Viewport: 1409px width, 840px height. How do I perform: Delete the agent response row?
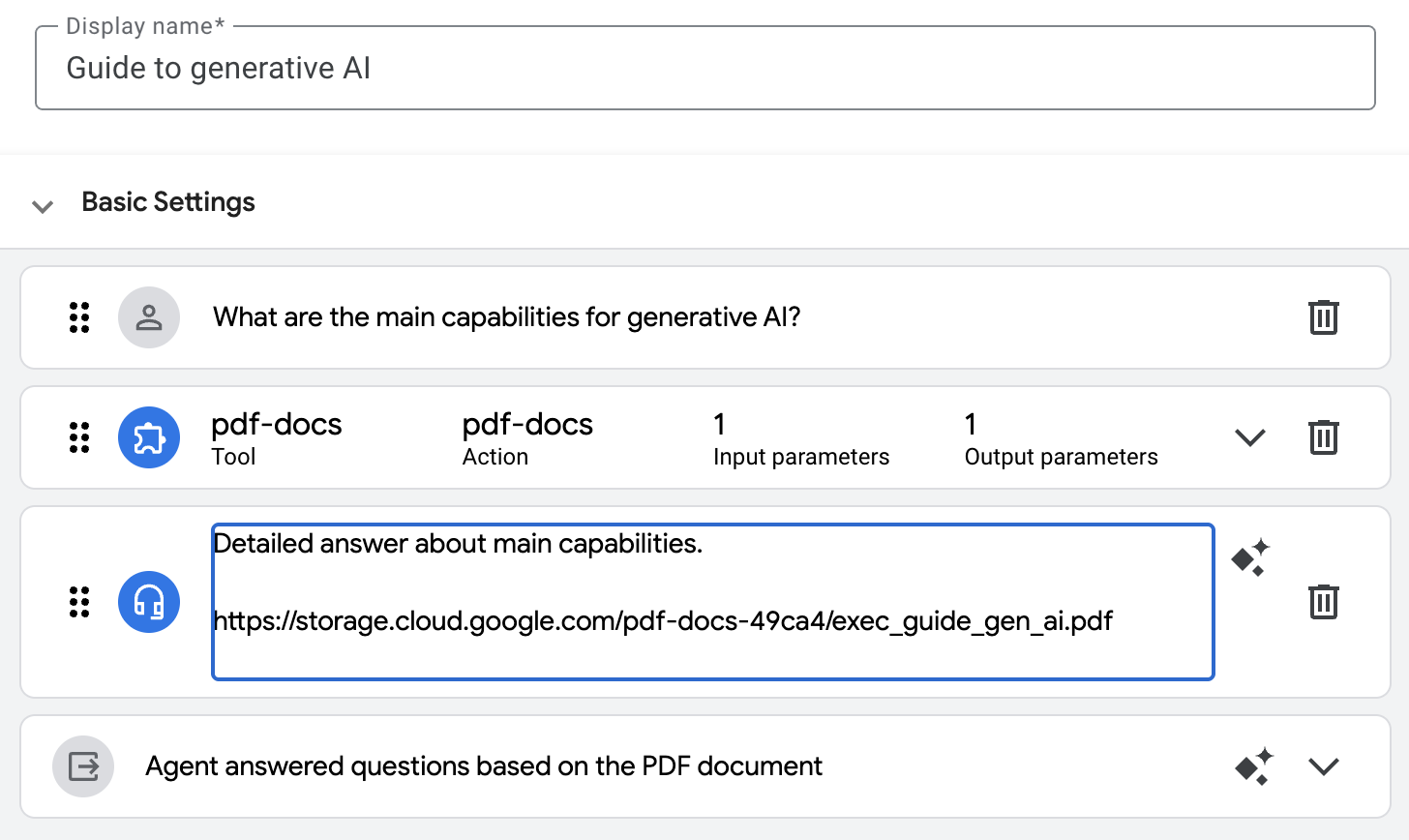point(1323,602)
